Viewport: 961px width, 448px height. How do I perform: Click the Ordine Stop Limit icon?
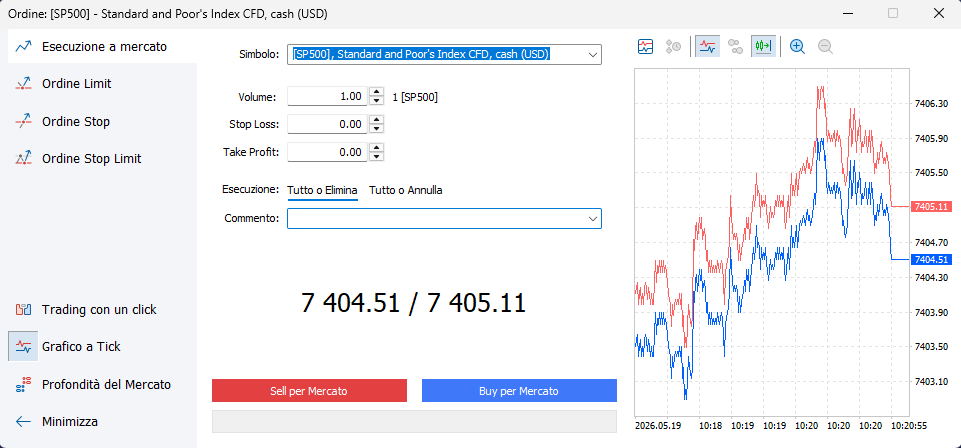(23, 159)
